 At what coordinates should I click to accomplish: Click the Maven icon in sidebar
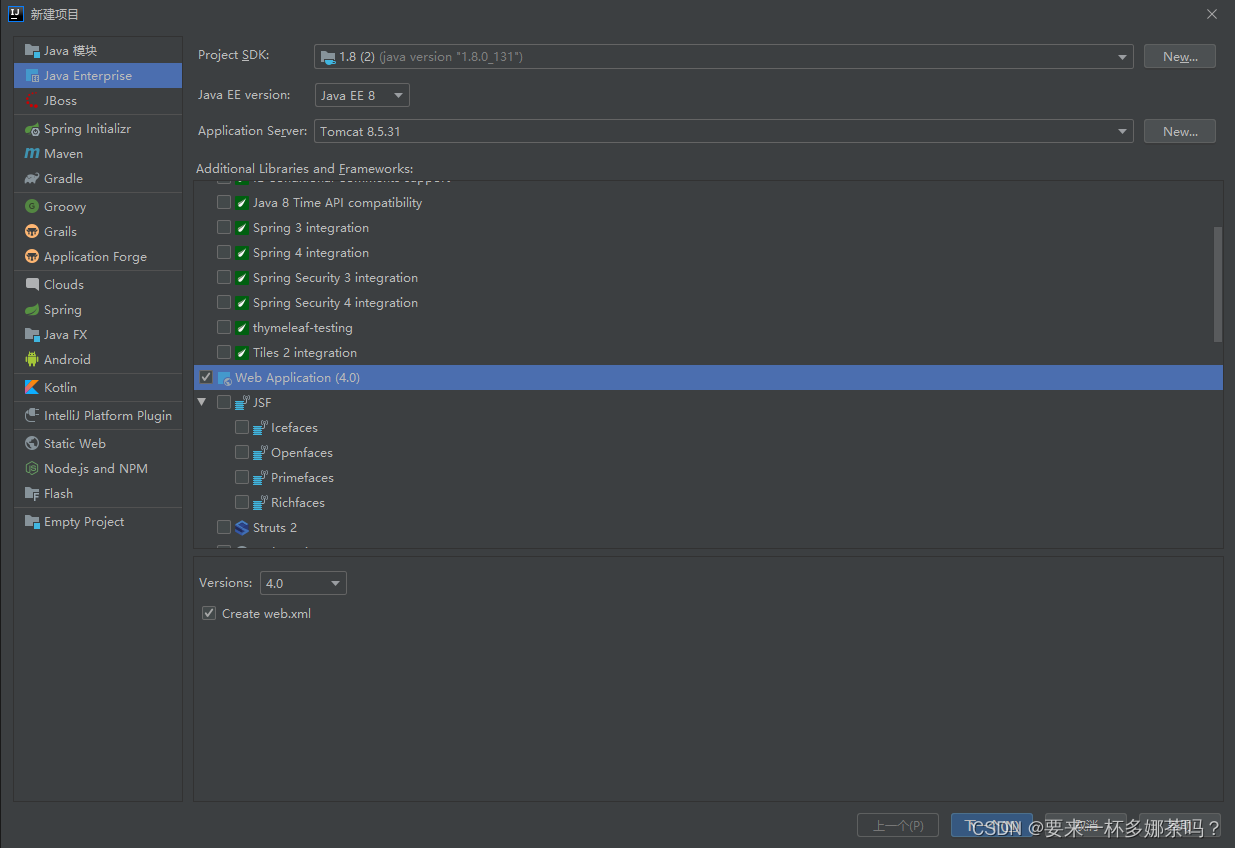(x=32, y=154)
